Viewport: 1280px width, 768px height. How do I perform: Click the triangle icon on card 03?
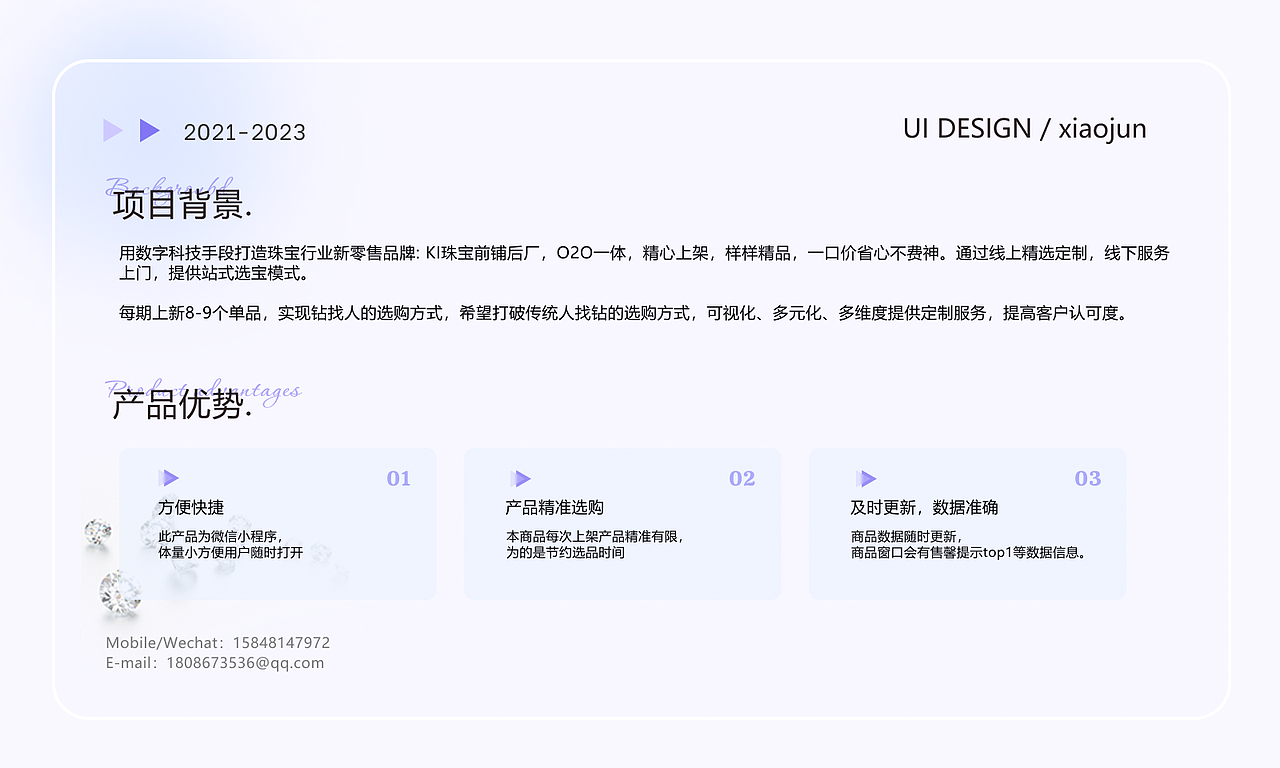click(866, 478)
